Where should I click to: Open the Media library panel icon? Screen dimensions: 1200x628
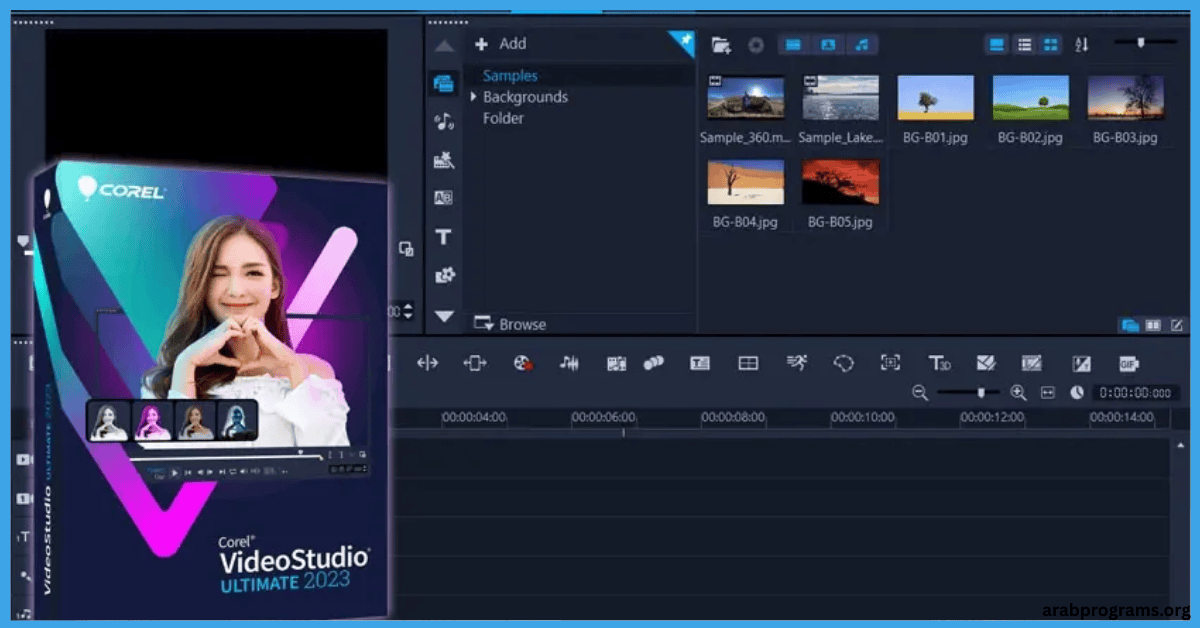443,83
